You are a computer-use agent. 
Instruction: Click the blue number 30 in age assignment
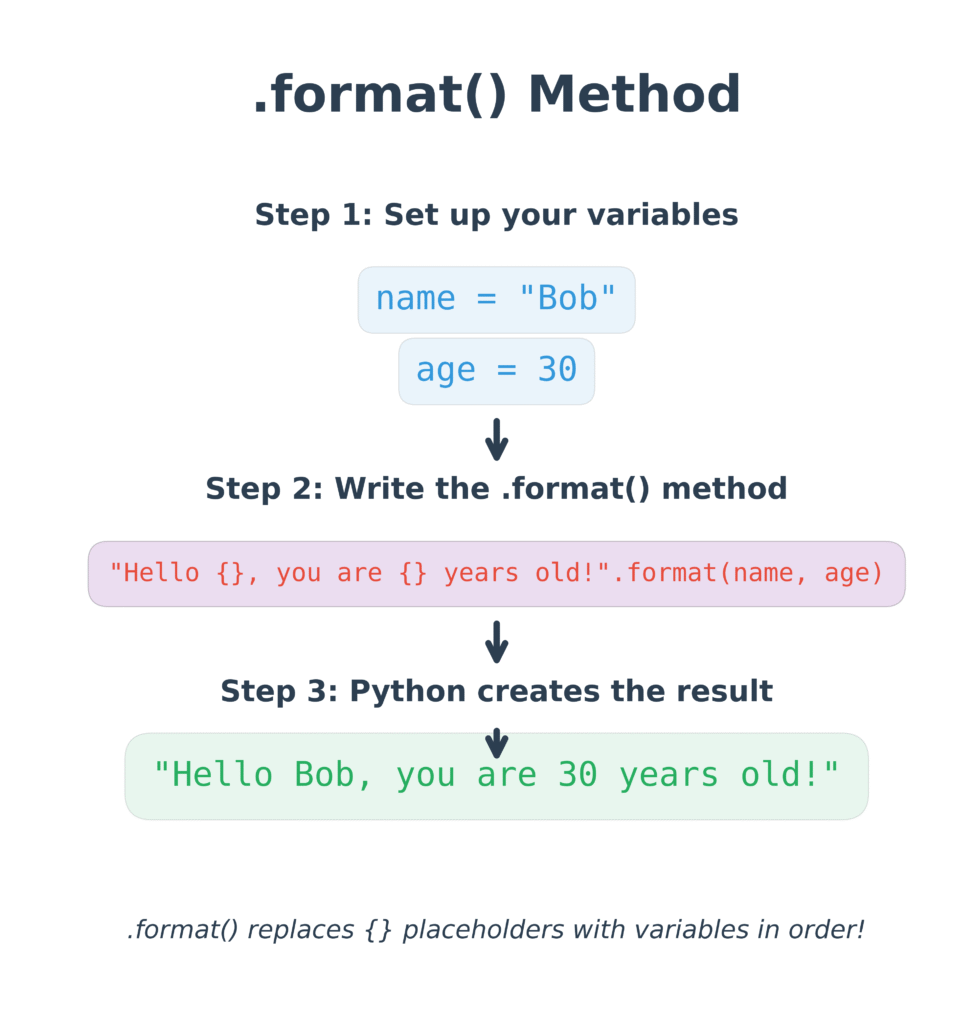[x=557, y=369]
